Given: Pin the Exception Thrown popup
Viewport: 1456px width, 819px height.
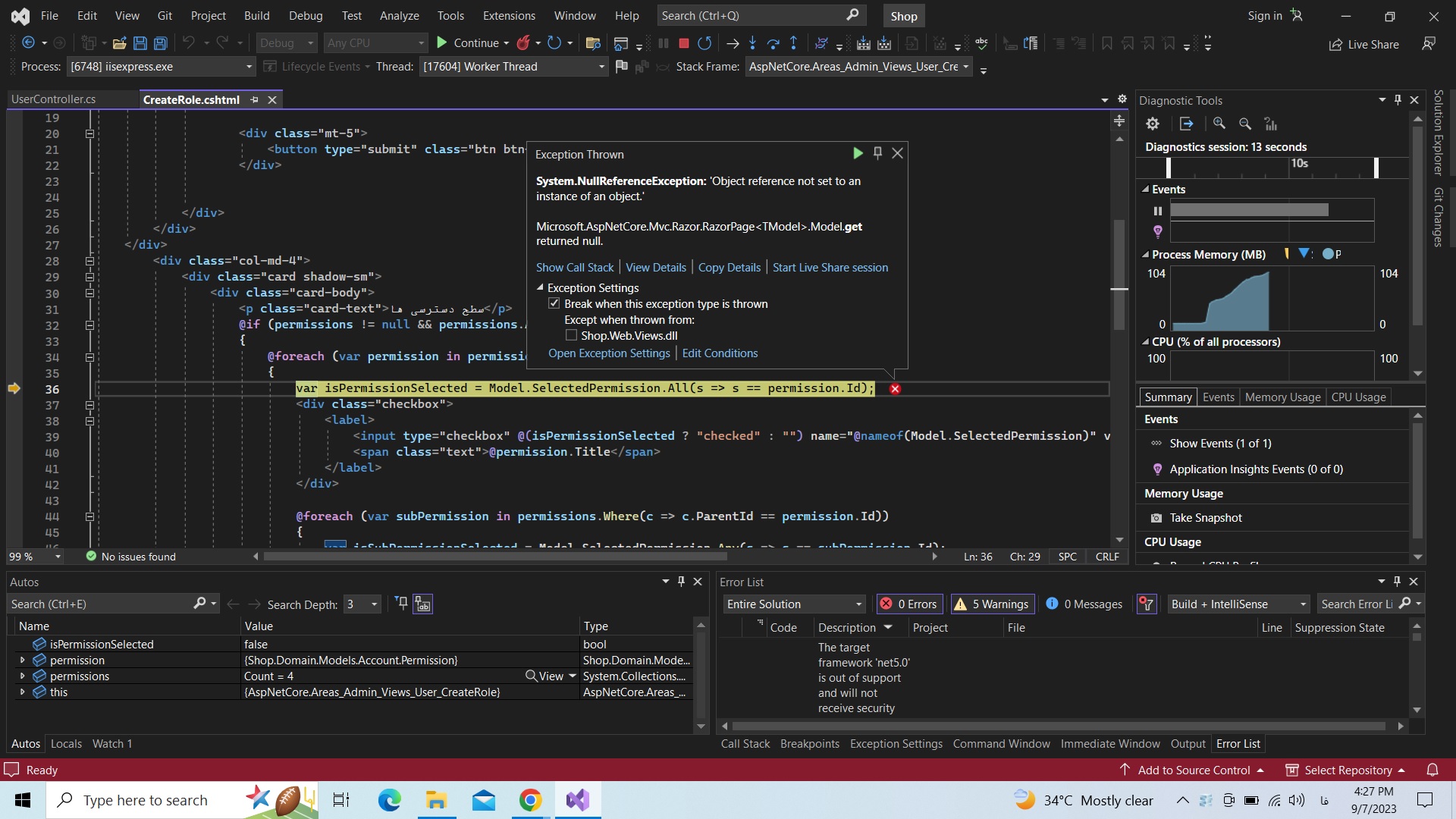Looking at the screenshot, I should click(877, 153).
